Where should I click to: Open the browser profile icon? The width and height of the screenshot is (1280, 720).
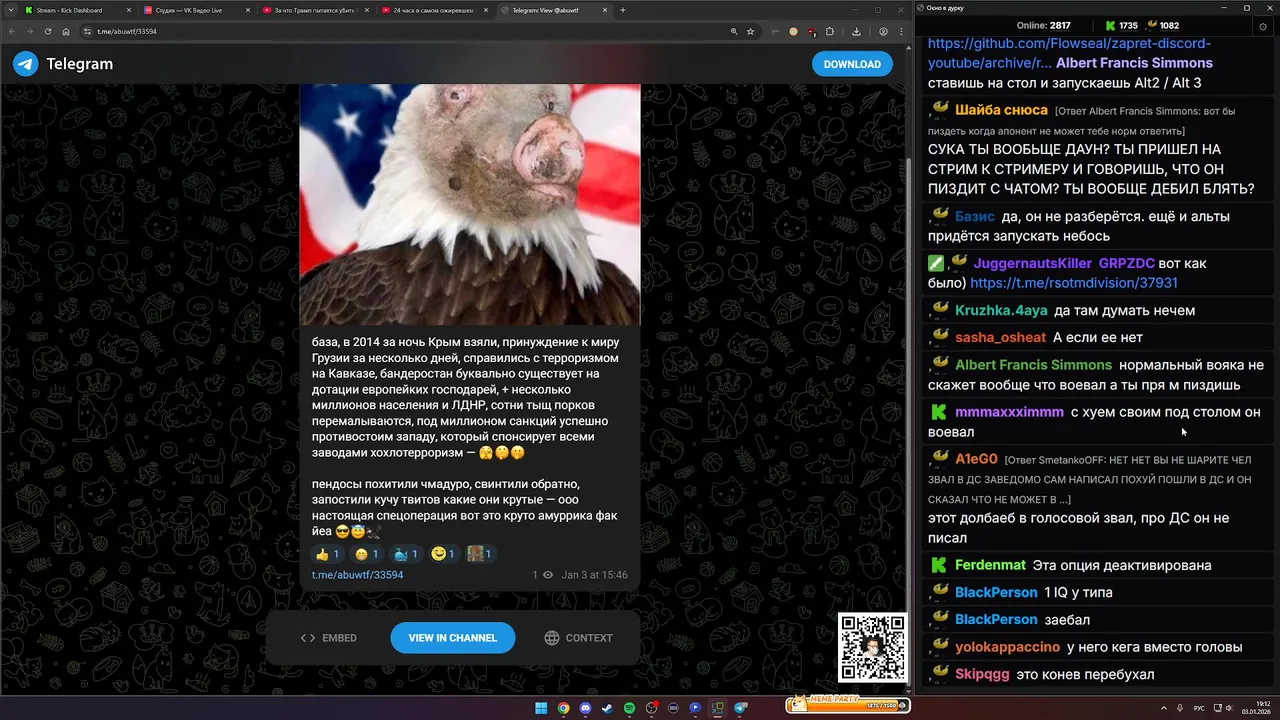(883, 31)
